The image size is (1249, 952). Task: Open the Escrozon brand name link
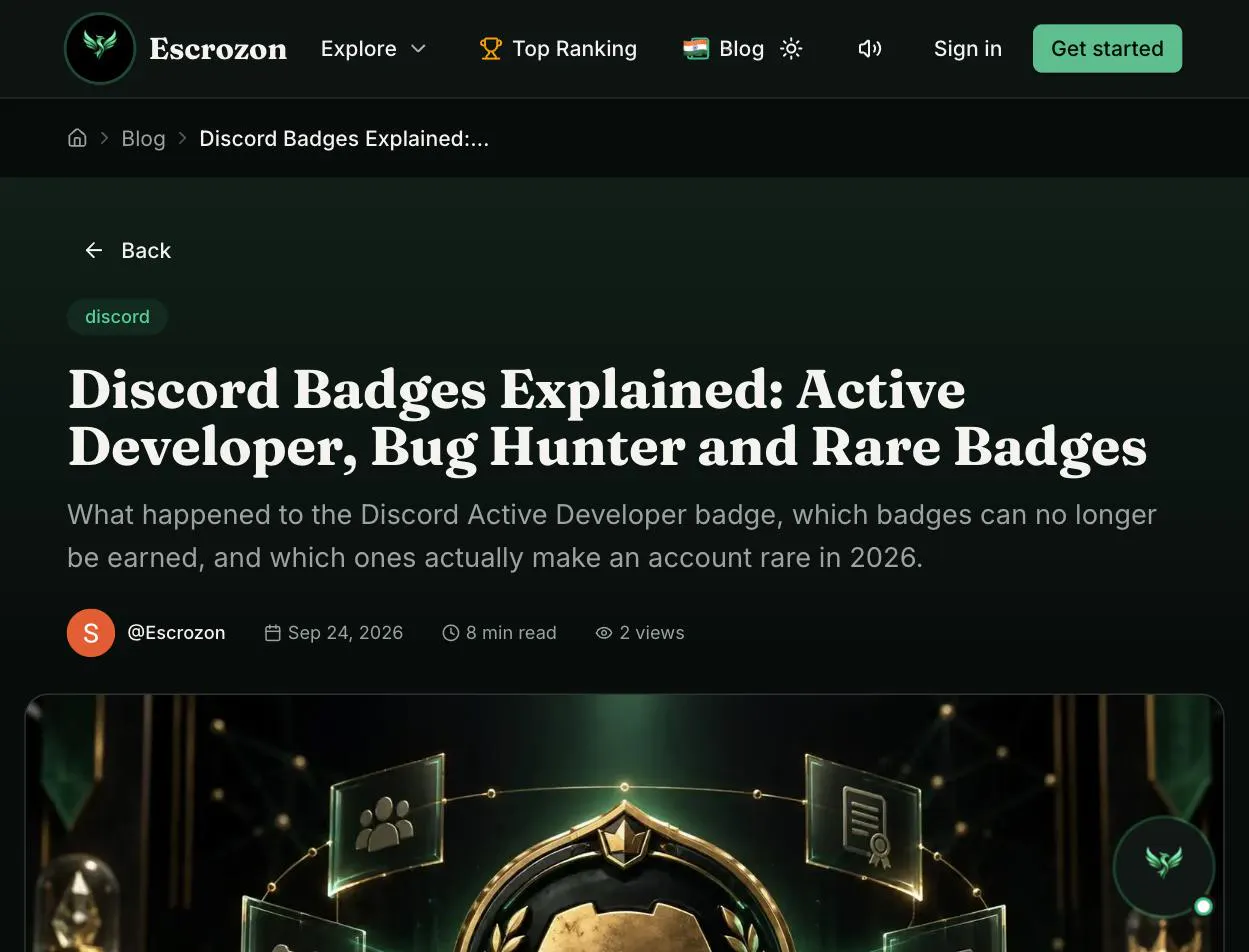click(x=218, y=48)
